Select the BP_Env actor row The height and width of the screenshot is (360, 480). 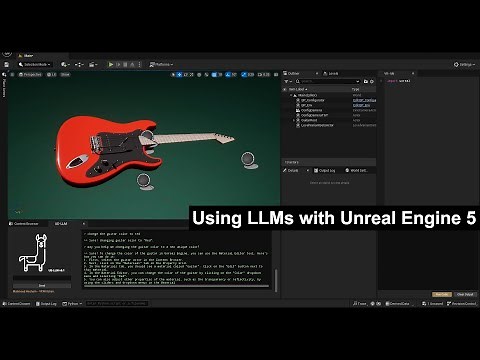pyautogui.click(x=329, y=105)
